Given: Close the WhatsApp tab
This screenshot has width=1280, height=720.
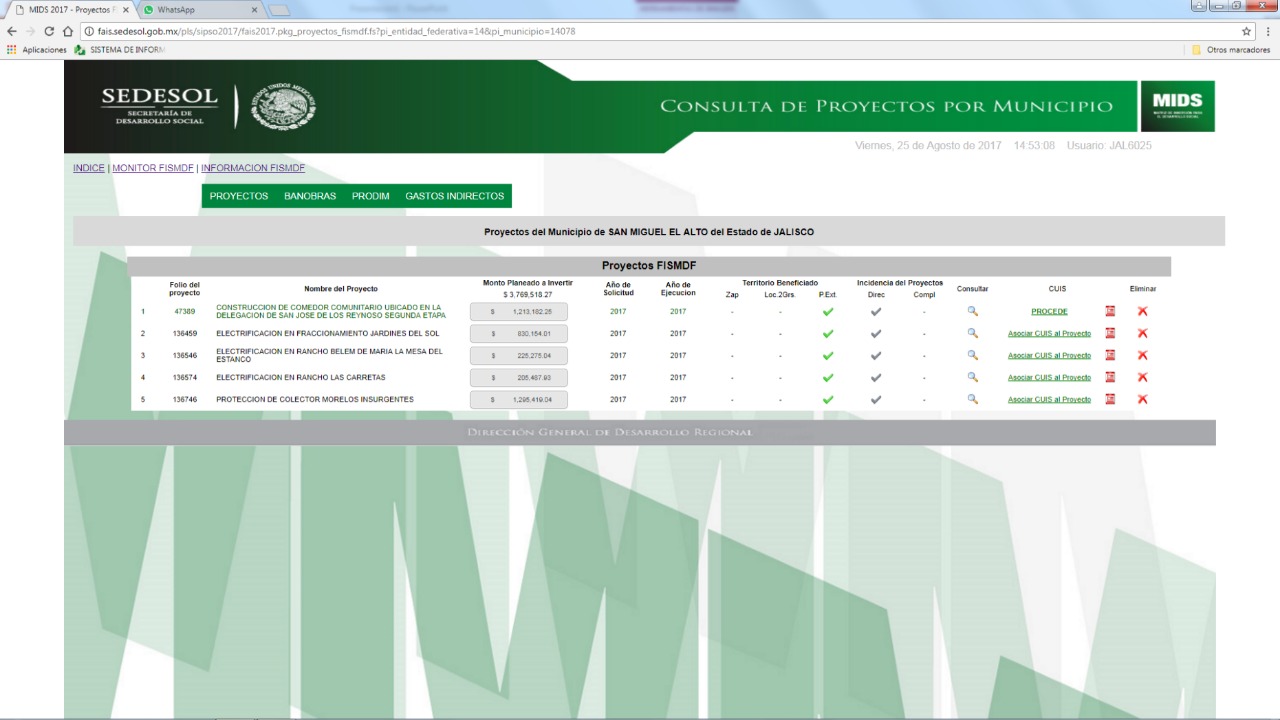Looking at the screenshot, I should tap(254, 9).
